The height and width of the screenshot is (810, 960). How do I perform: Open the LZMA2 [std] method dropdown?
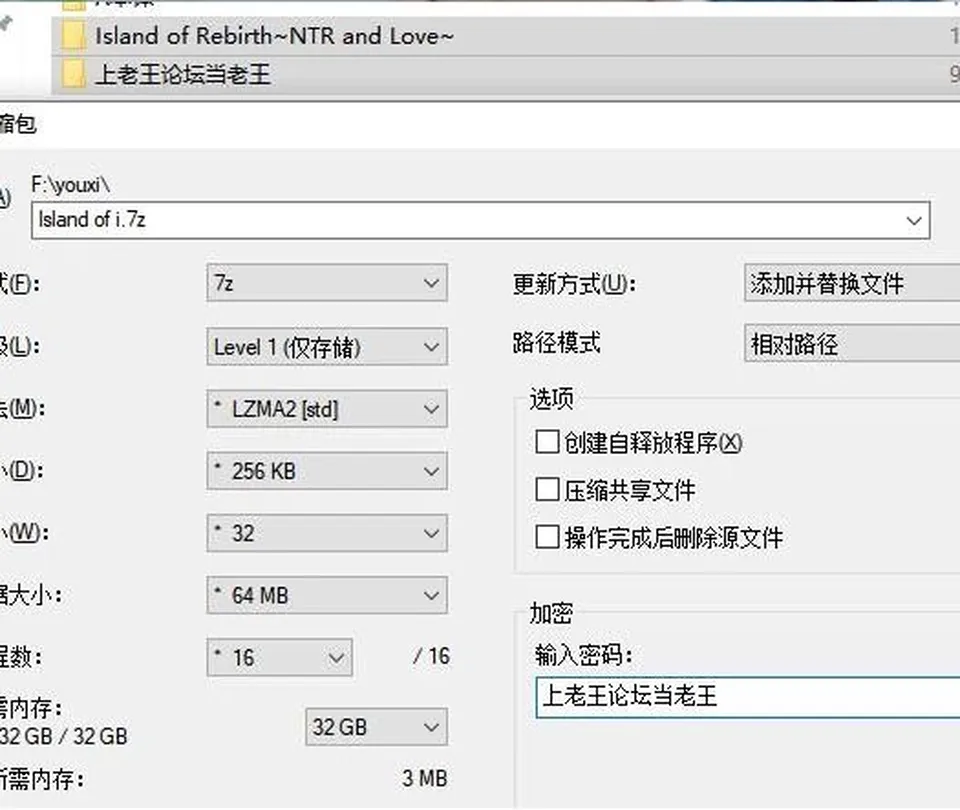pyautogui.click(x=327, y=409)
